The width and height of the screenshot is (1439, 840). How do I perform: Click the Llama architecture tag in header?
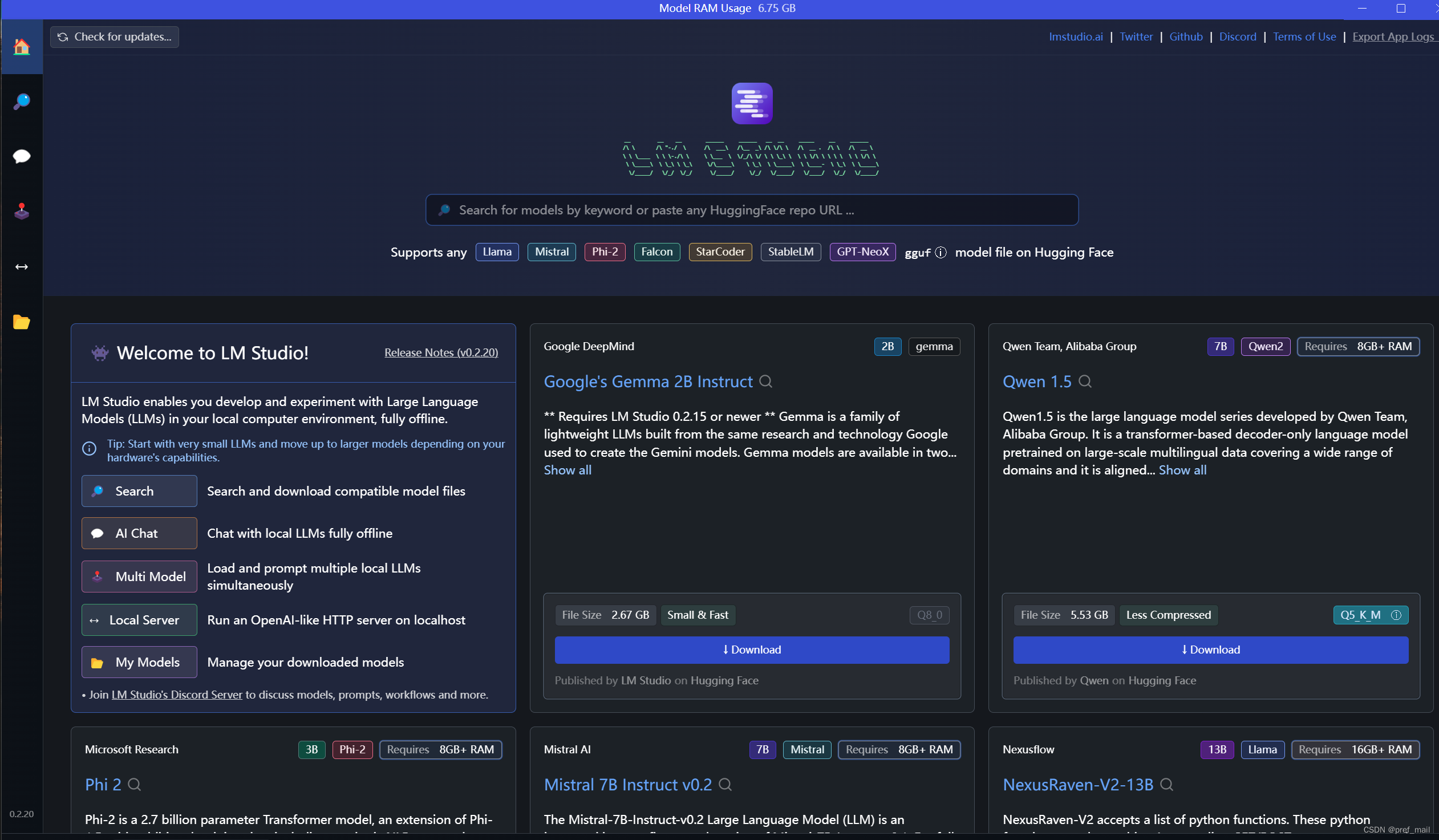click(497, 252)
